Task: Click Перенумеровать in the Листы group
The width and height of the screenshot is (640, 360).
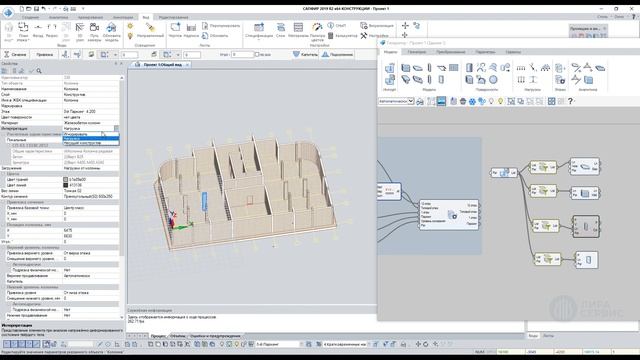Action: coord(221,26)
